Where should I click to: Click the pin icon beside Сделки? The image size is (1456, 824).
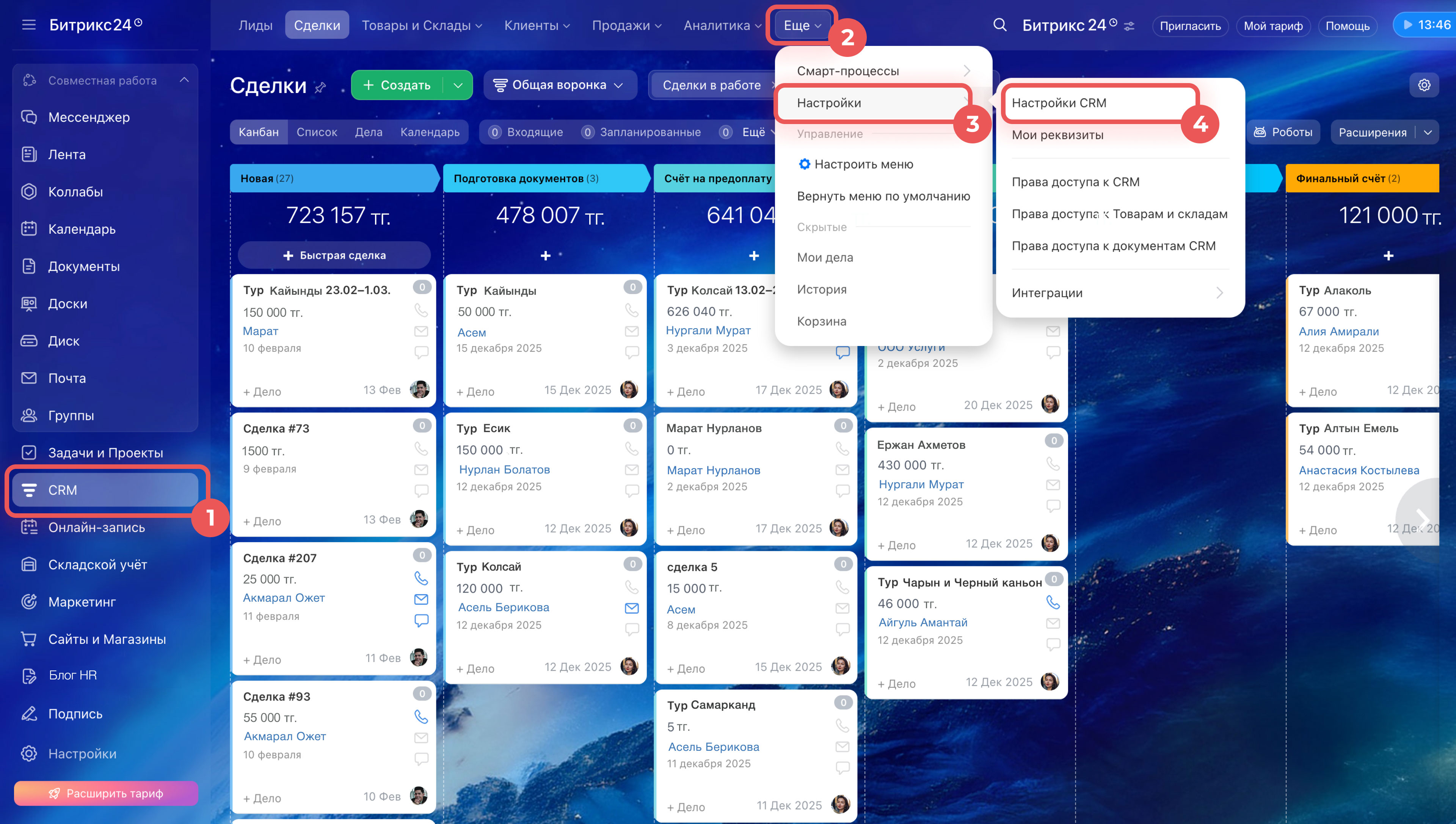[x=321, y=87]
